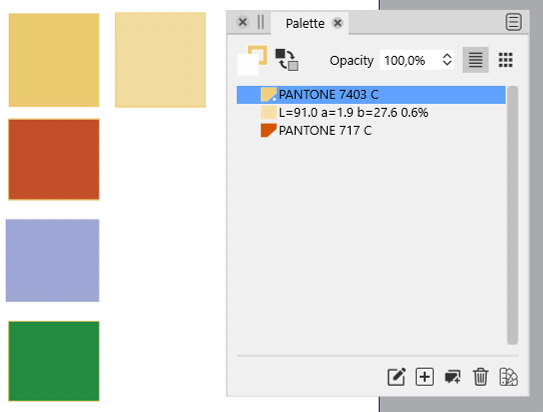Open the Palette panel options menu
Viewport: 543px width, 412px height.
(x=513, y=23)
